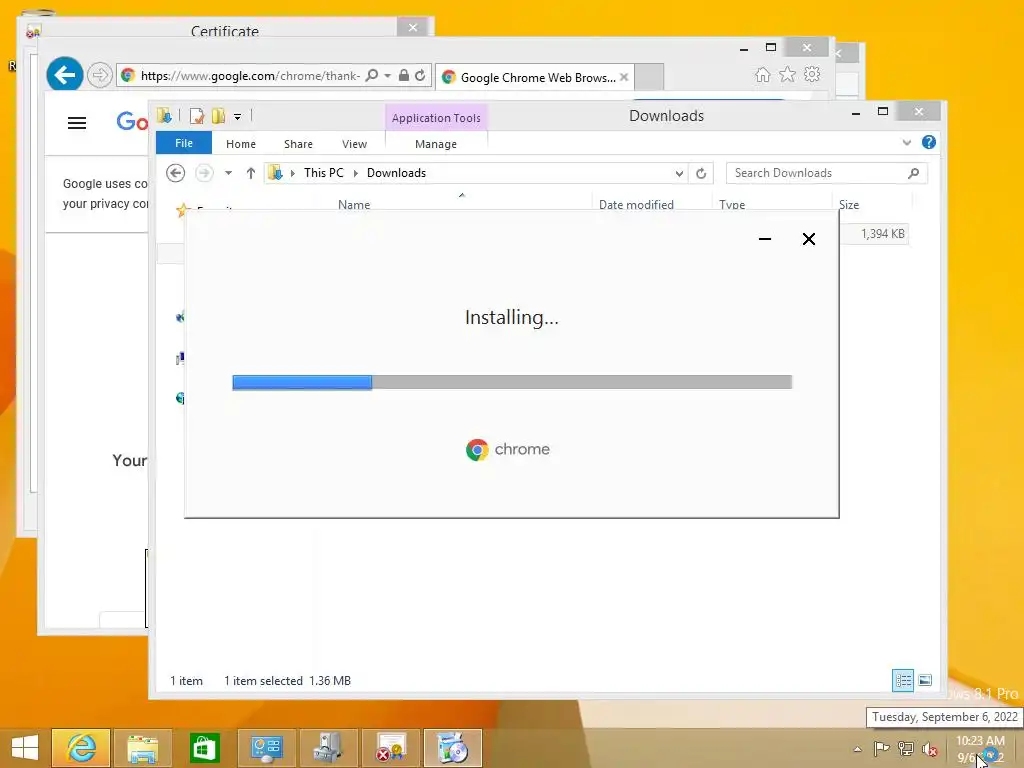Click the Explorer help question mark icon

tap(929, 142)
